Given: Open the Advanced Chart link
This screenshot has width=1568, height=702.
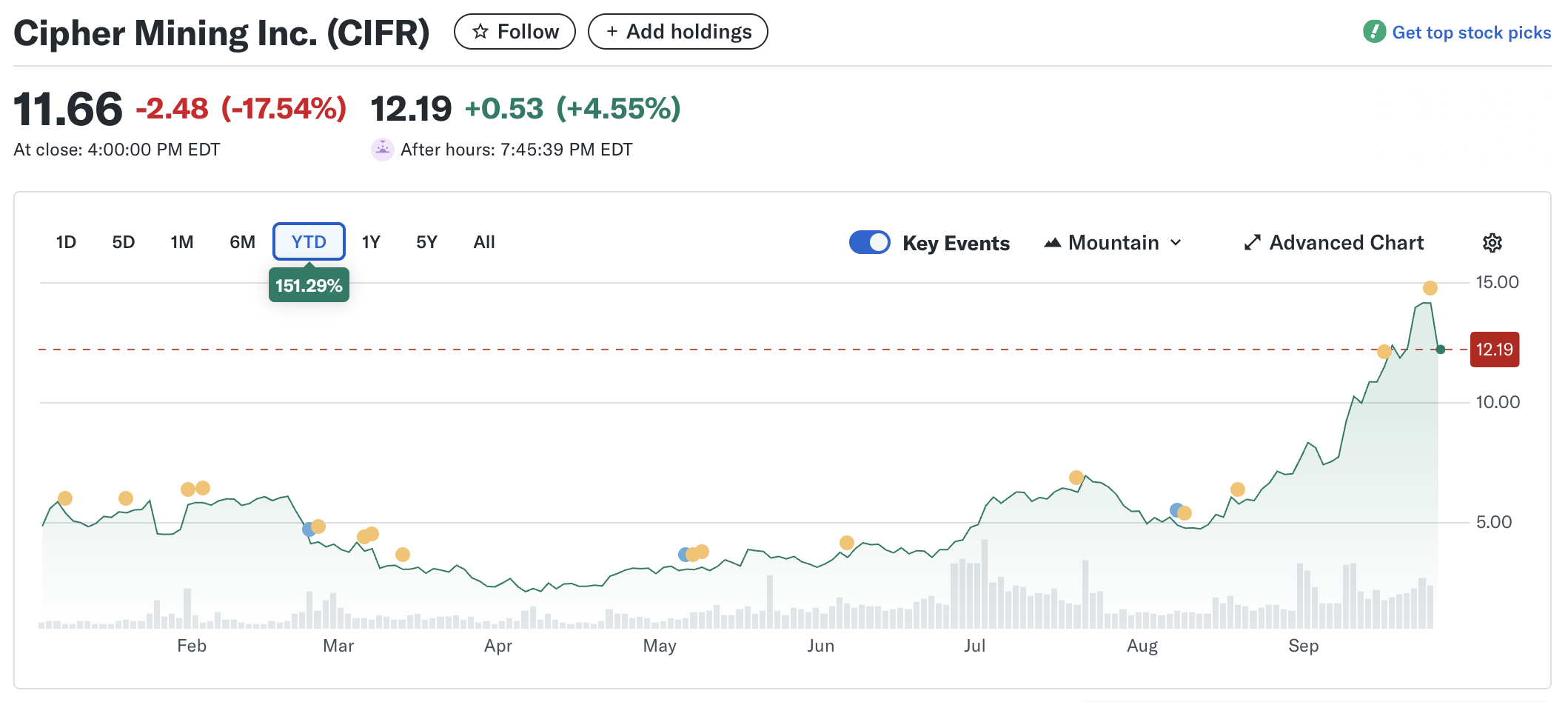Looking at the screenshot, I should [x=1346, y=243].
